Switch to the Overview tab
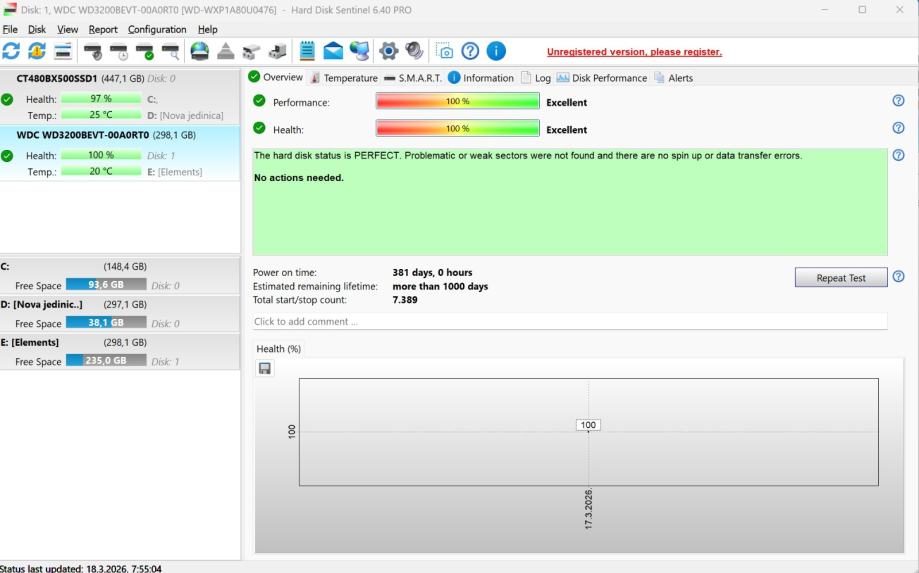This screenshot has width=919, height=573. 275,77
